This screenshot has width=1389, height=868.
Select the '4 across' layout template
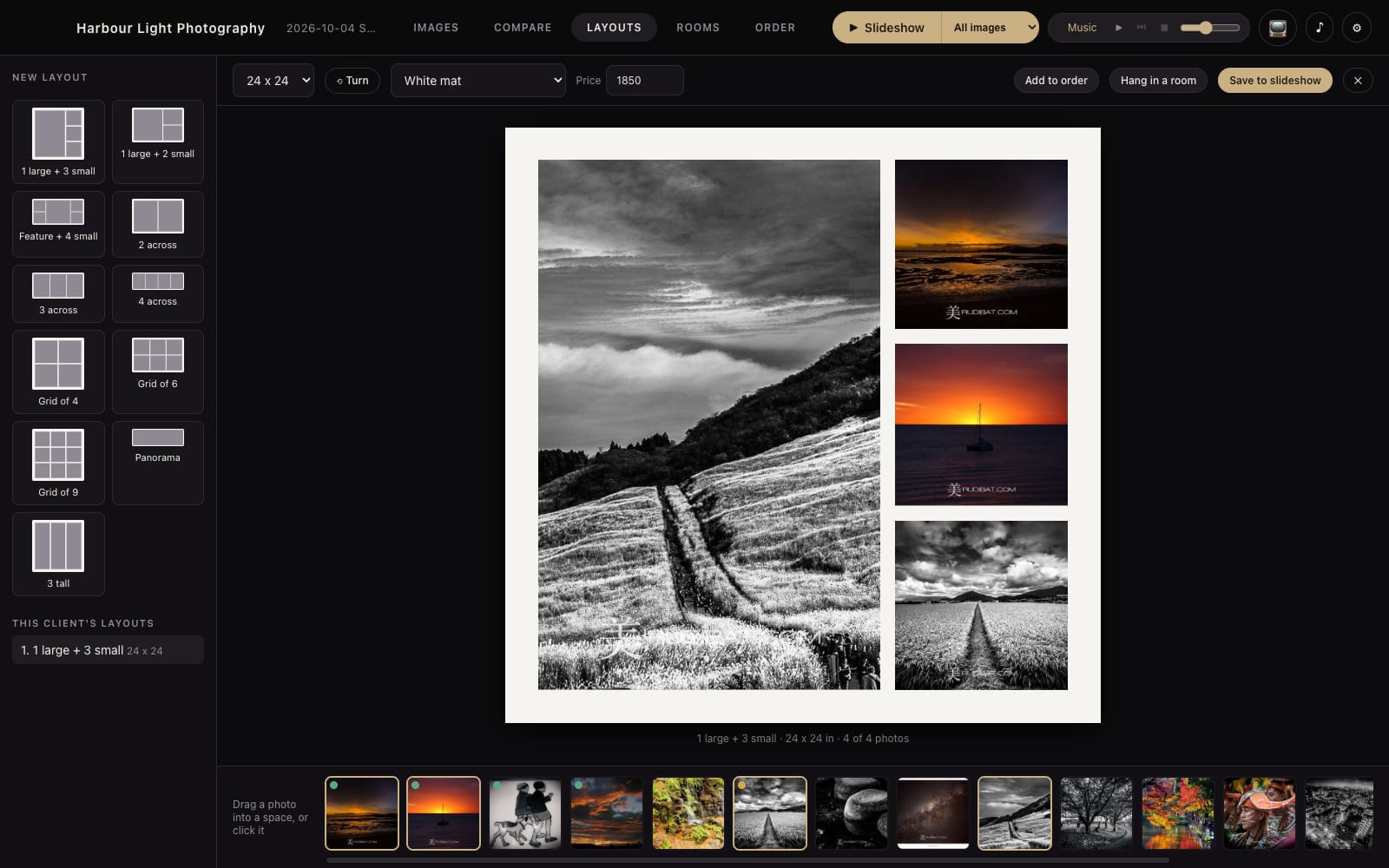157,293
